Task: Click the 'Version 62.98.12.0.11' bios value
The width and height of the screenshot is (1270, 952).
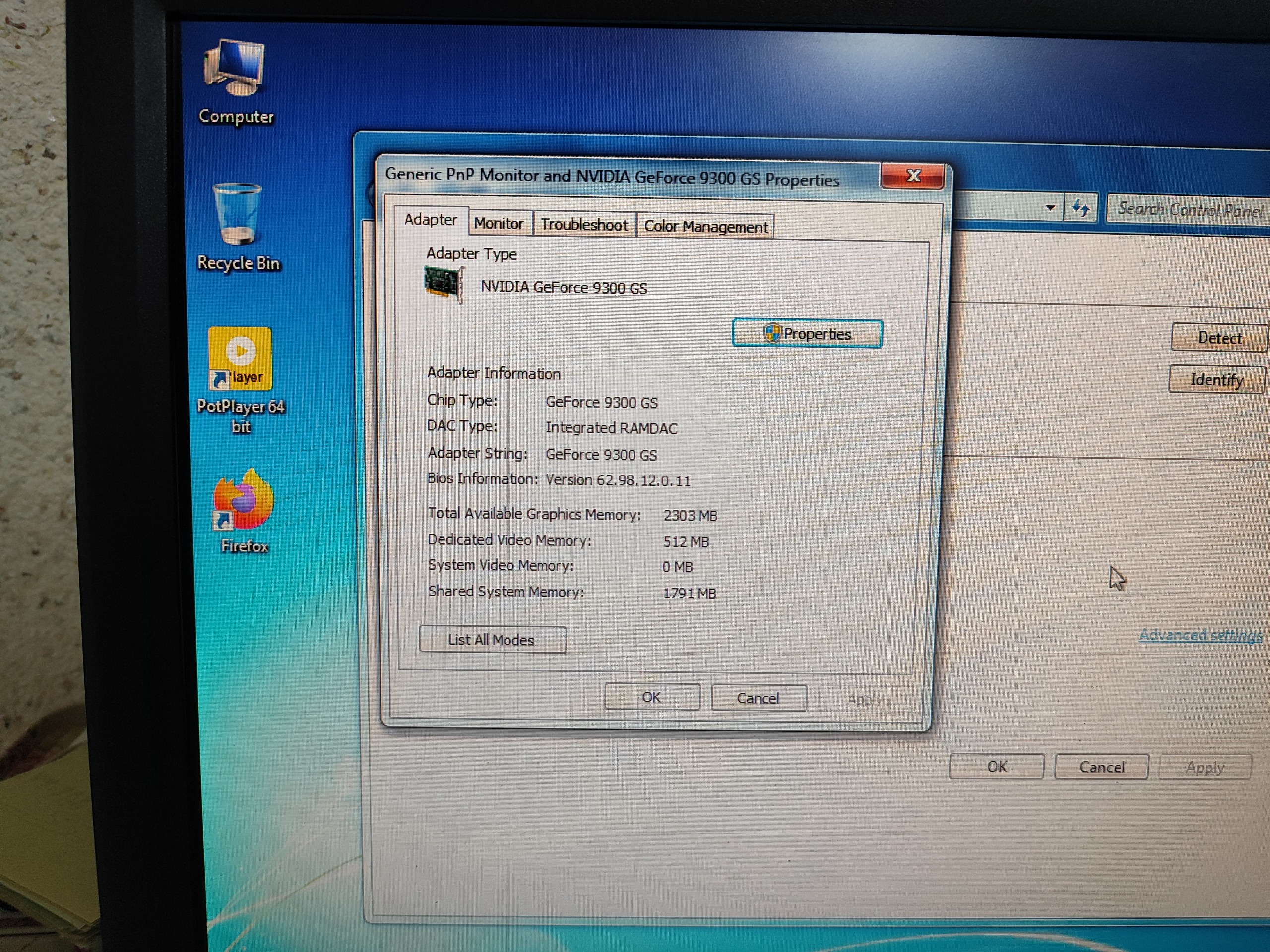Action: [618, 480]
